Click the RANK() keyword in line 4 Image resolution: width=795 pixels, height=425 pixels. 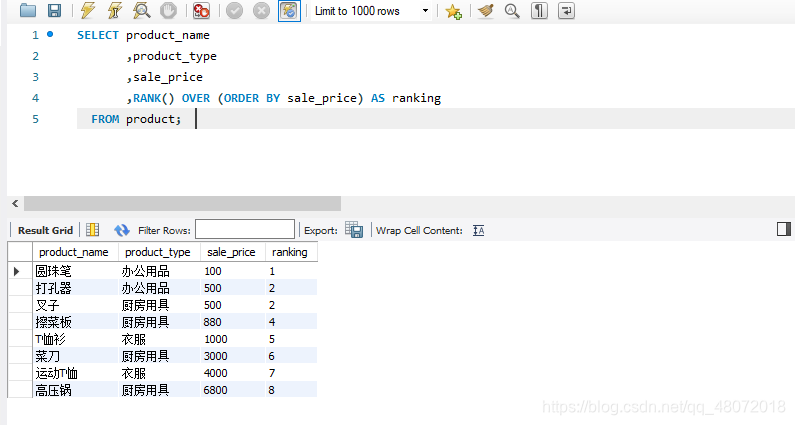click(154, 98)
